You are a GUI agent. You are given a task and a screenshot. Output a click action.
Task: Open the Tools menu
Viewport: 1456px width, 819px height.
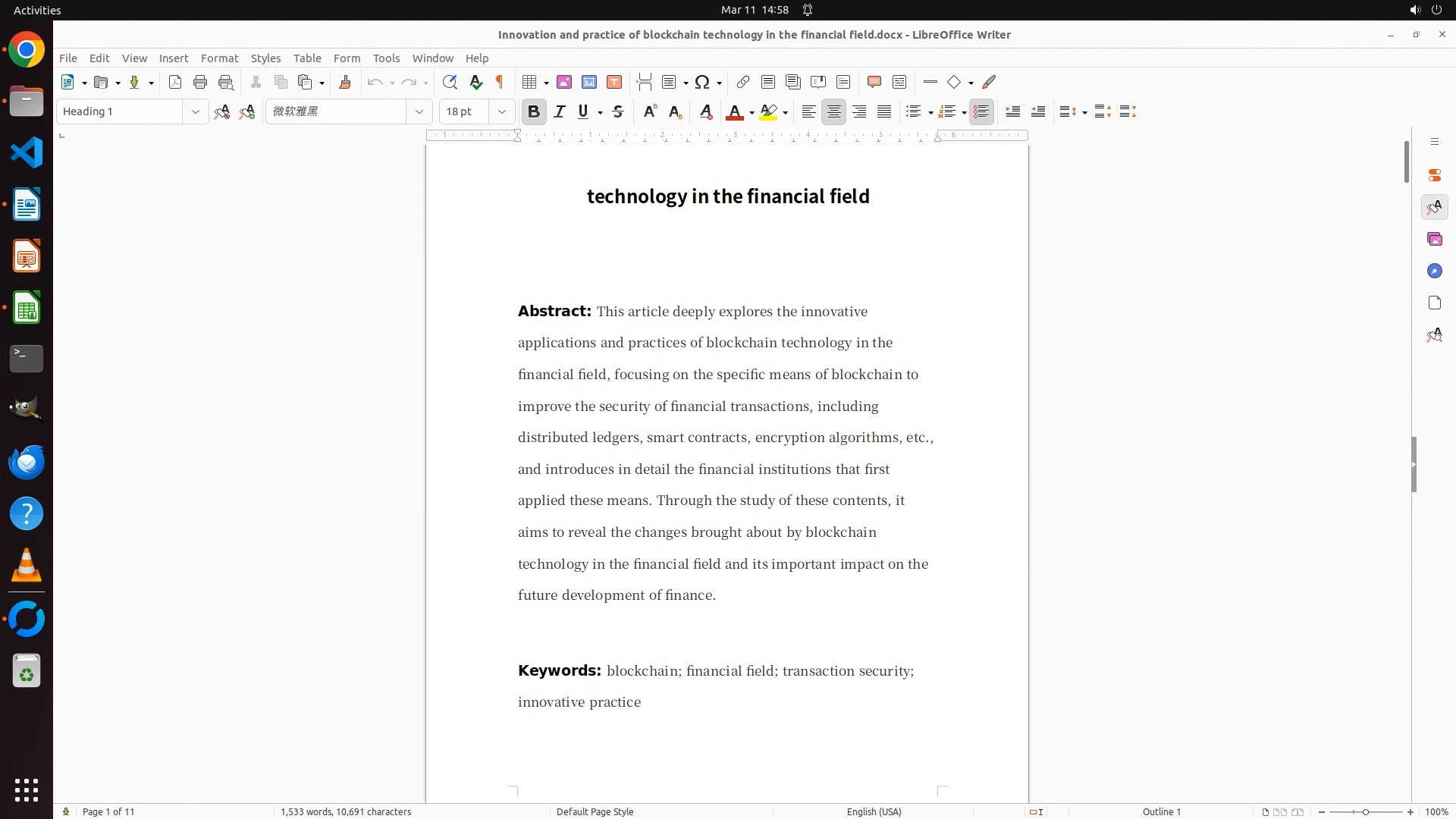coord(386,58)
